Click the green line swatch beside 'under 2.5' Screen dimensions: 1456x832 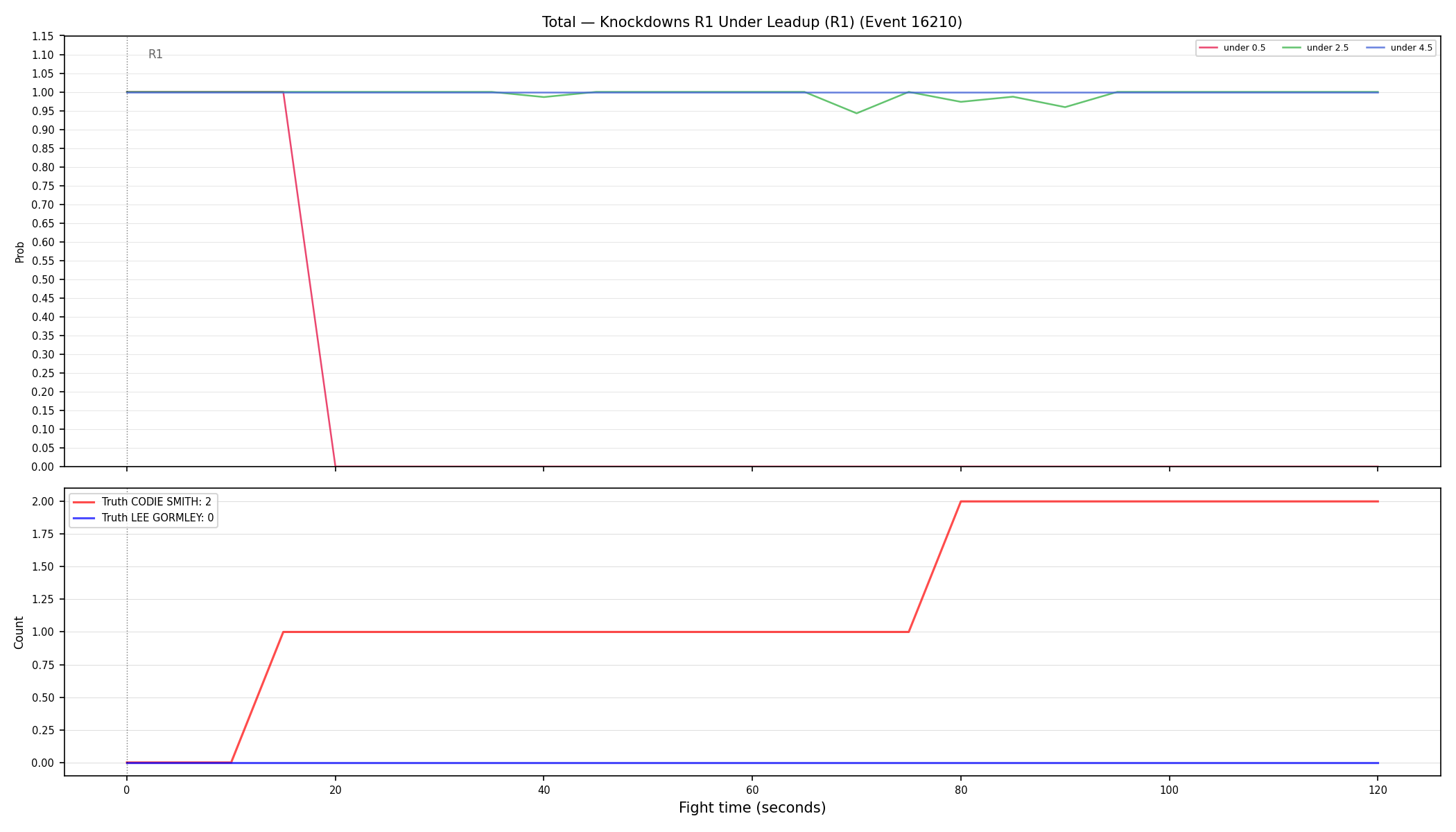coord(1292,48)
